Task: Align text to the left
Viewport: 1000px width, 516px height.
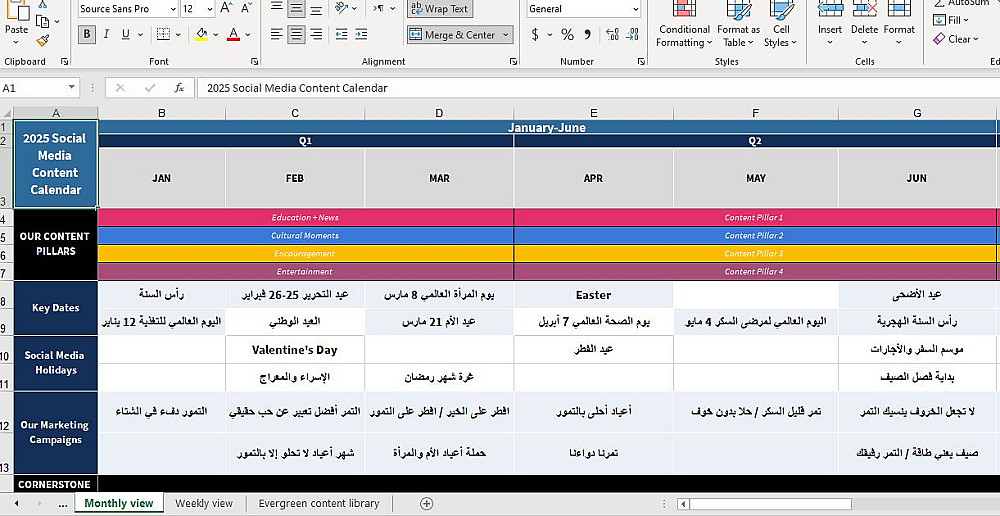Action: tap(276, 34)
